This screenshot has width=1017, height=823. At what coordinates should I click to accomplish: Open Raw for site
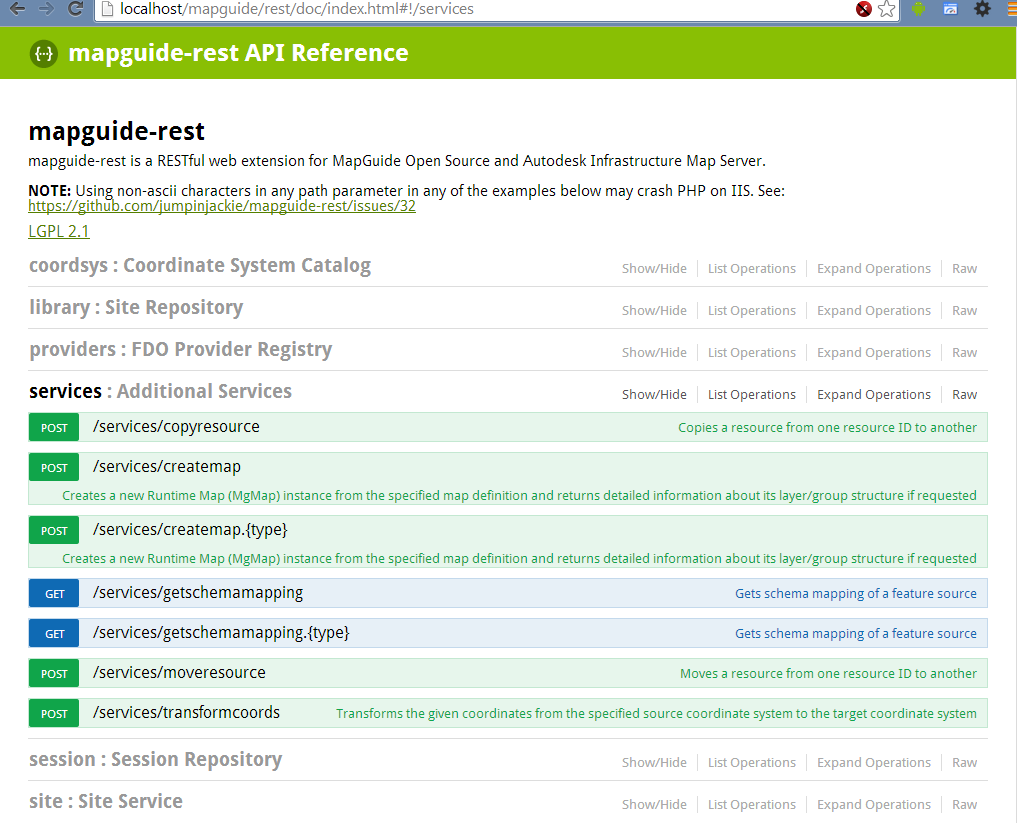pyautogui.click(x=964, y=805)
